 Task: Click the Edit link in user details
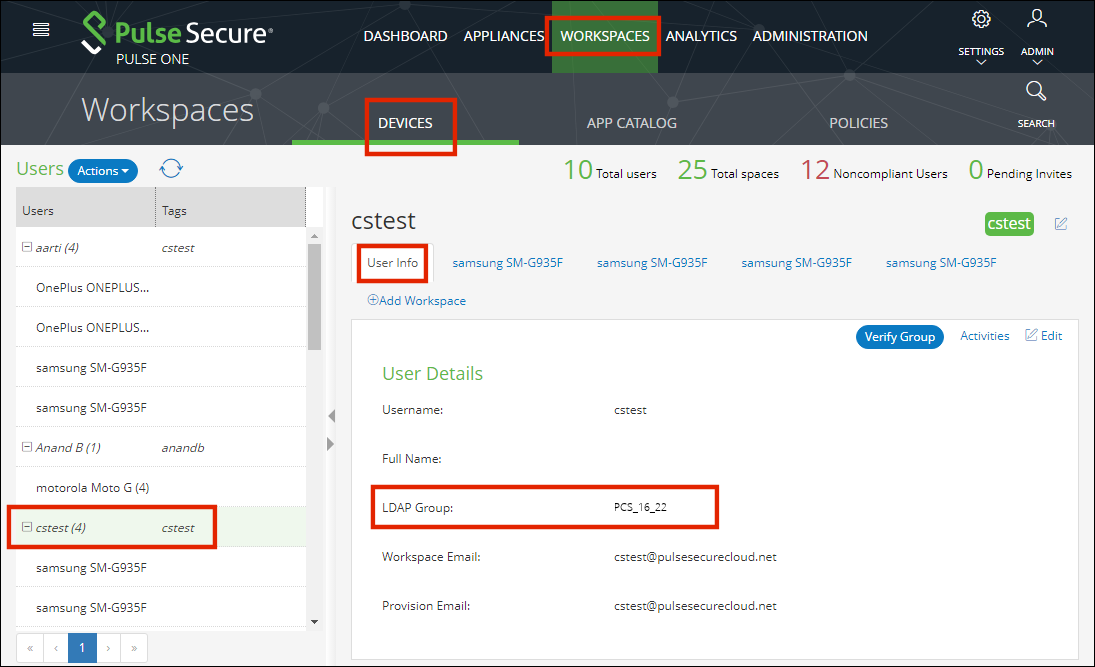1043,336
